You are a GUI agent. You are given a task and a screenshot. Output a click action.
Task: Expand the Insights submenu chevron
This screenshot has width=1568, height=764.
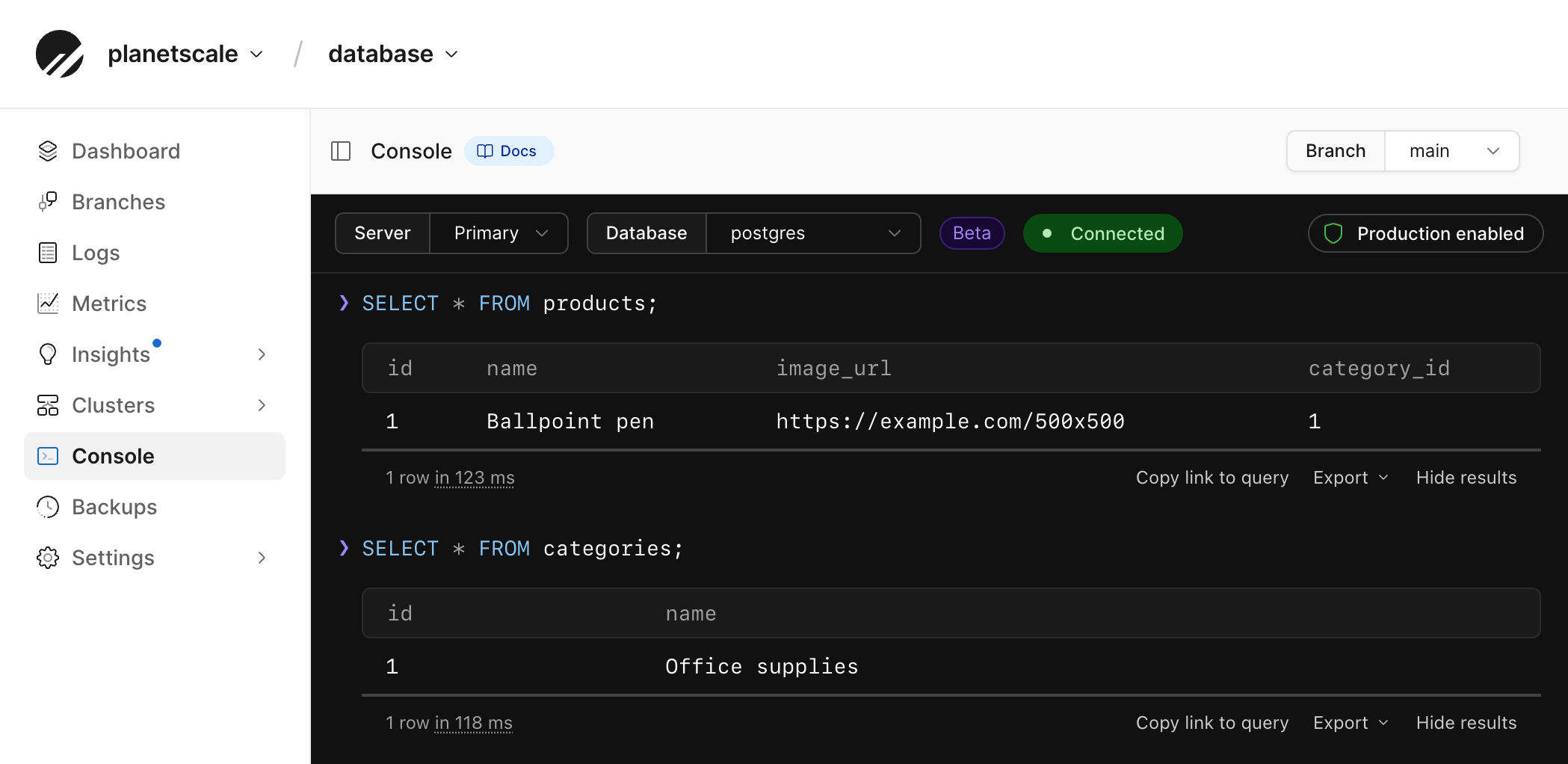point(262,354)
